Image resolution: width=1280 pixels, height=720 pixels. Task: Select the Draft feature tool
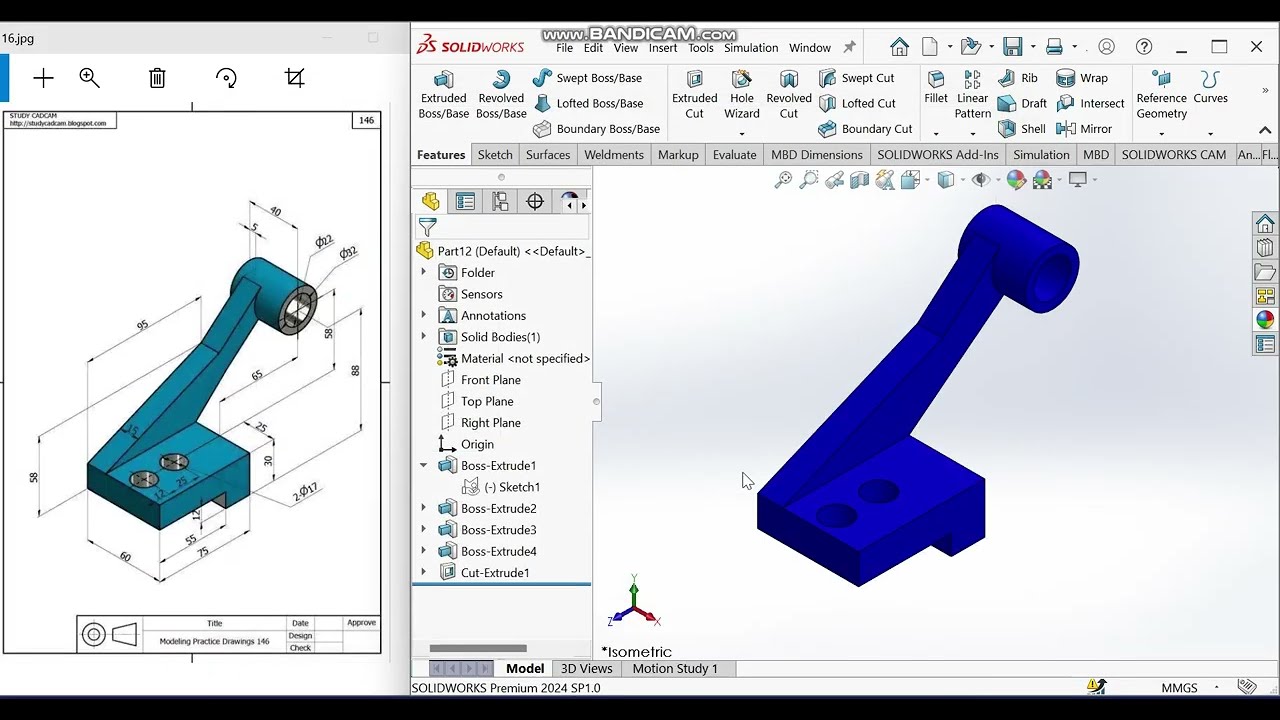click(1022, 103)
